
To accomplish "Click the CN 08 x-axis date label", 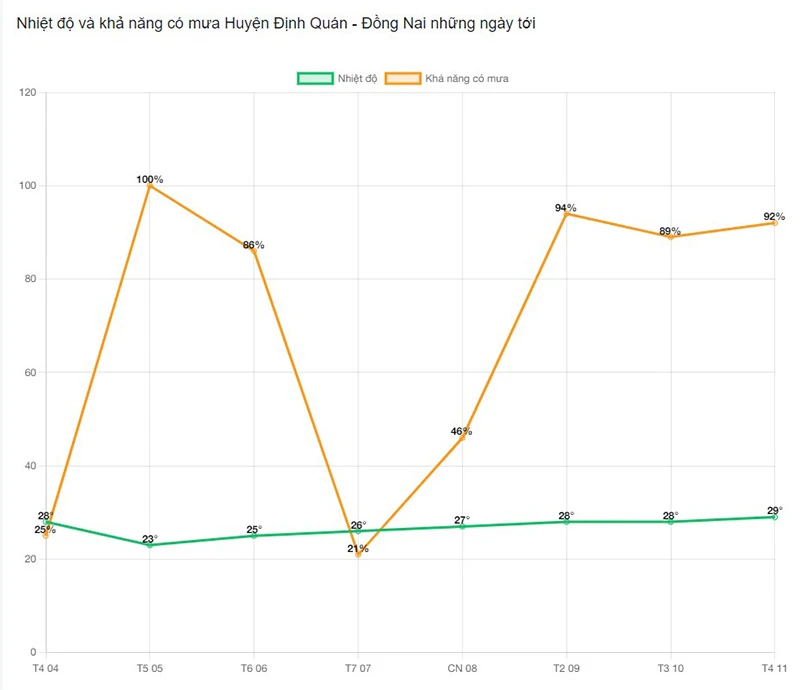I will pyautogui.click(x=462, y=668).
